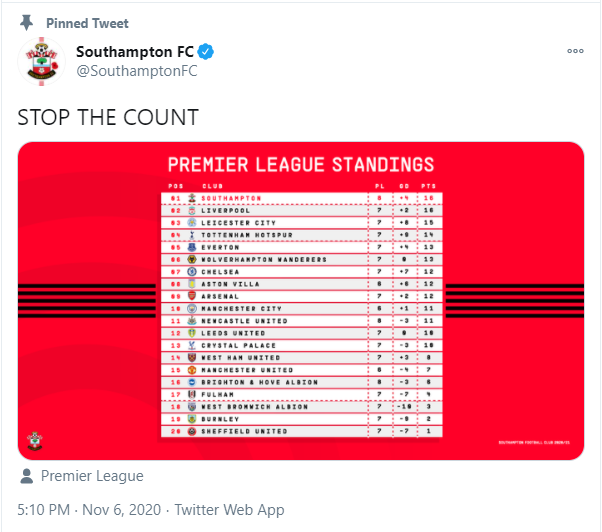602x532 pixels.
Task: Click the Liverpool crest in the standings
Action: coord(192,210)
